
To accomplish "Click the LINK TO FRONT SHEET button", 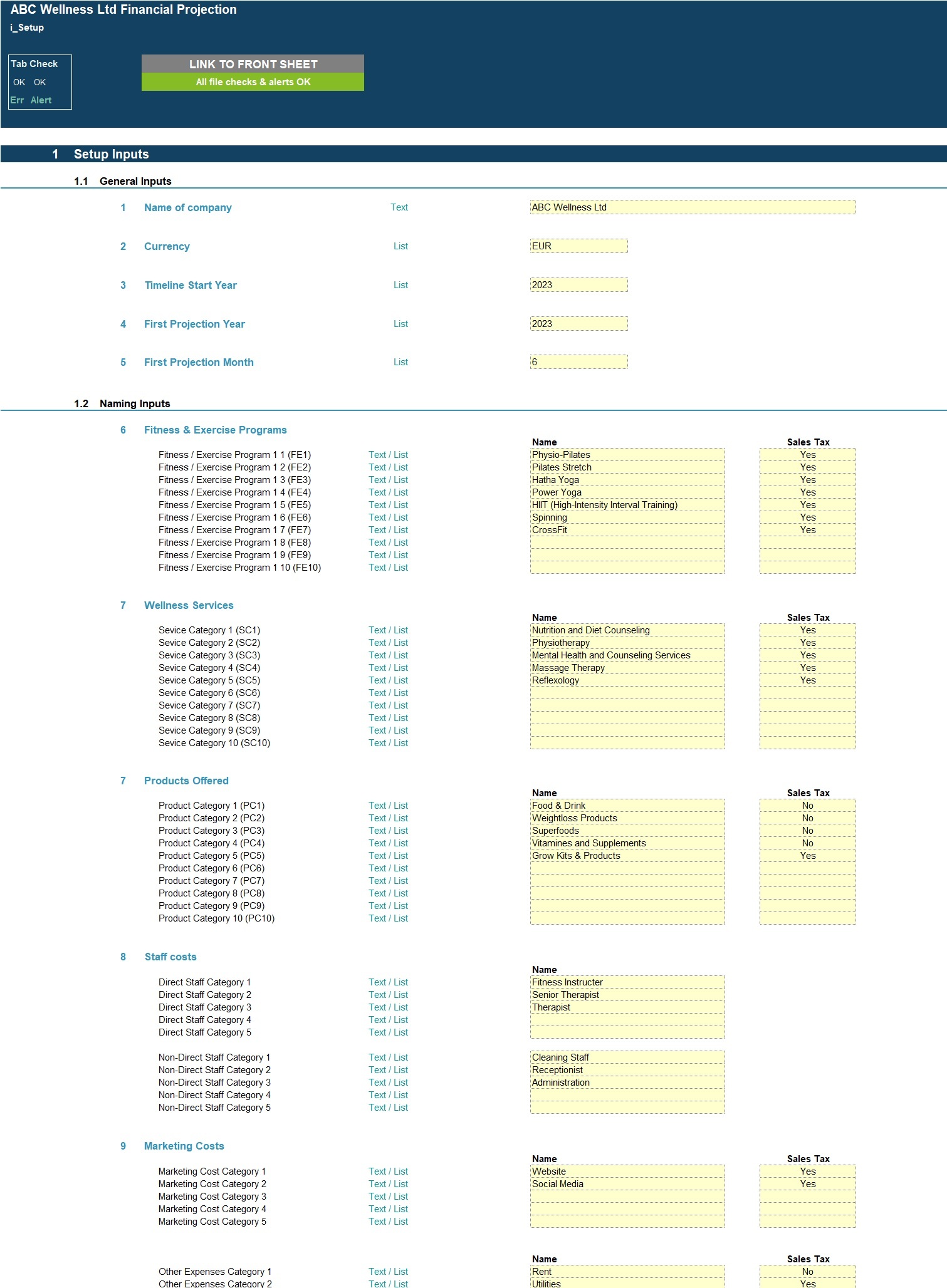I will 253,64.
